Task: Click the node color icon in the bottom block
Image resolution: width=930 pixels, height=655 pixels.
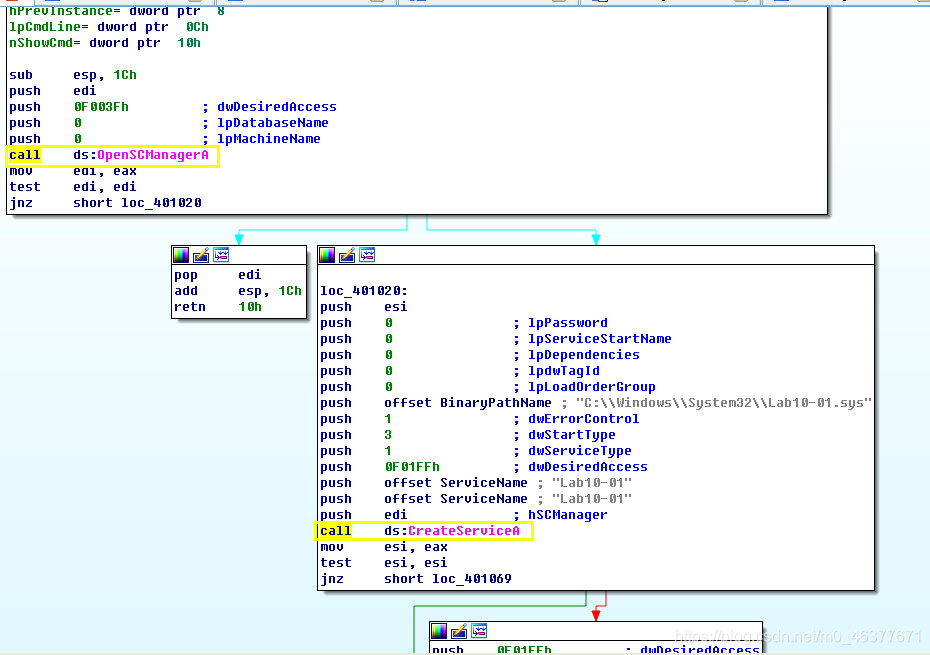Action: [x=439, y=631]
